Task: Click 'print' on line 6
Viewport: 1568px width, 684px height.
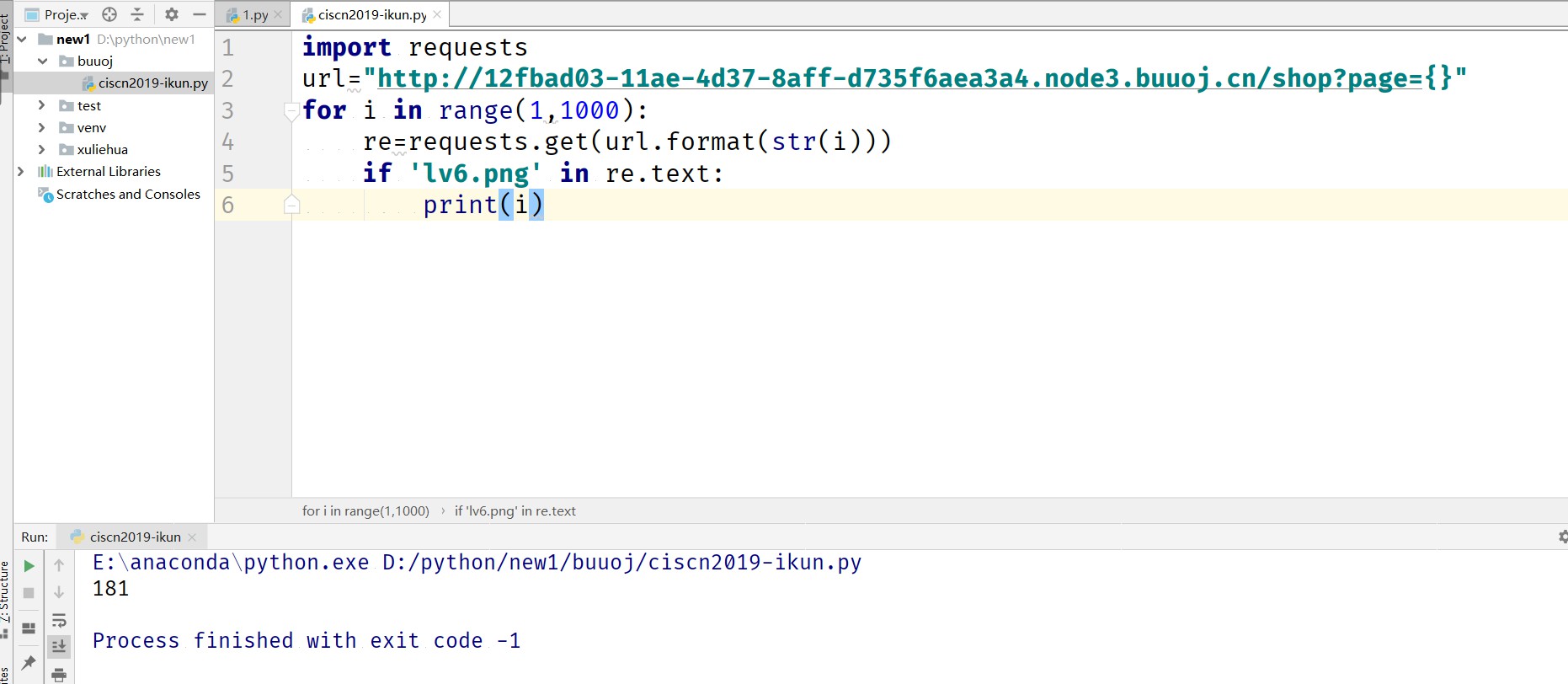Action: click(x=461, y=205)
